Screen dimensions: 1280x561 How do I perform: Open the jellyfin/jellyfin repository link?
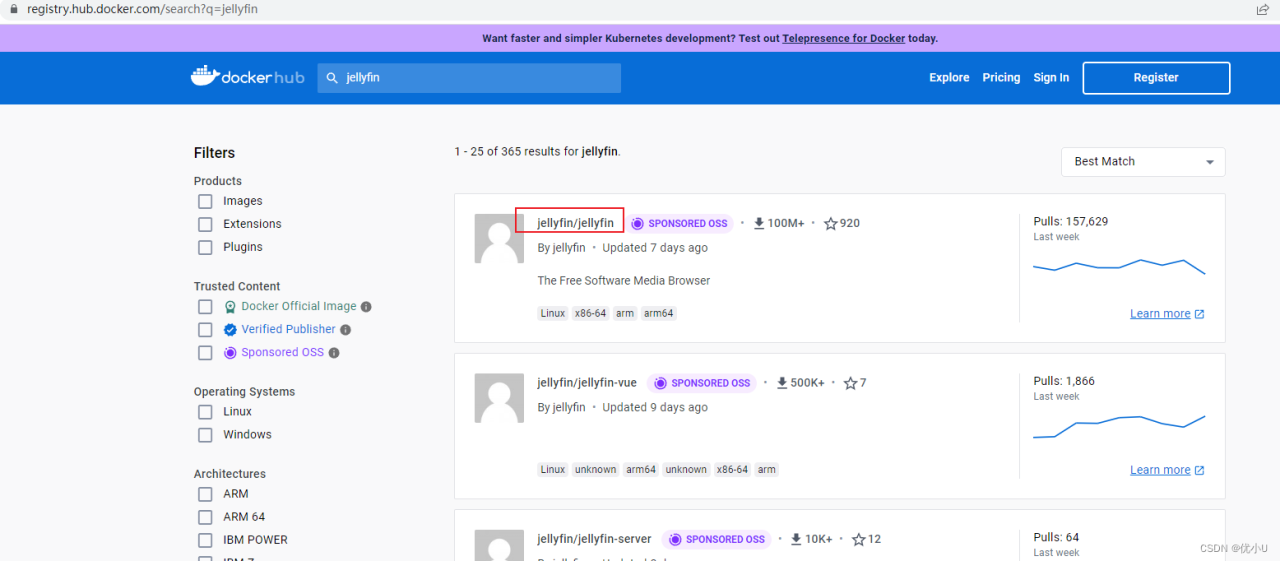click(x=575, y=223)
